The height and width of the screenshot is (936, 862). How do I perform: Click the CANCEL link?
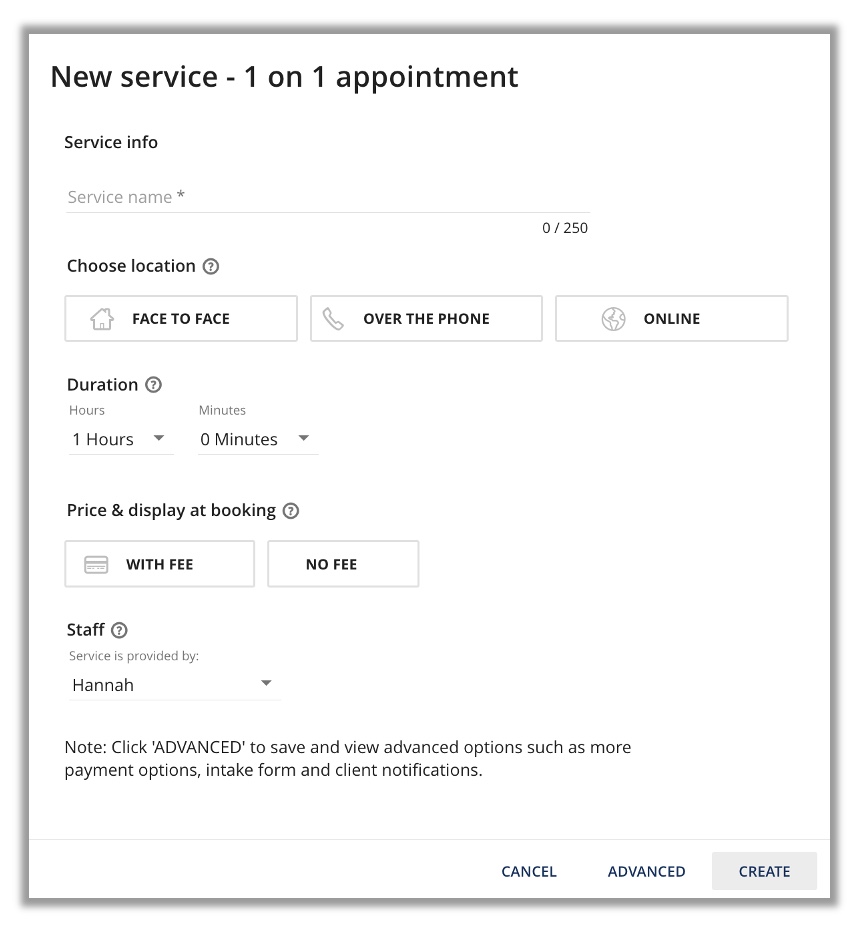(x=528, y=871)
